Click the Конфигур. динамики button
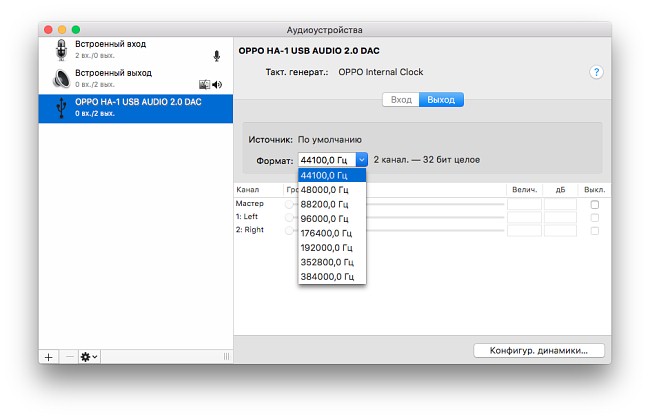The image size is (650, 419). (538, 350)
